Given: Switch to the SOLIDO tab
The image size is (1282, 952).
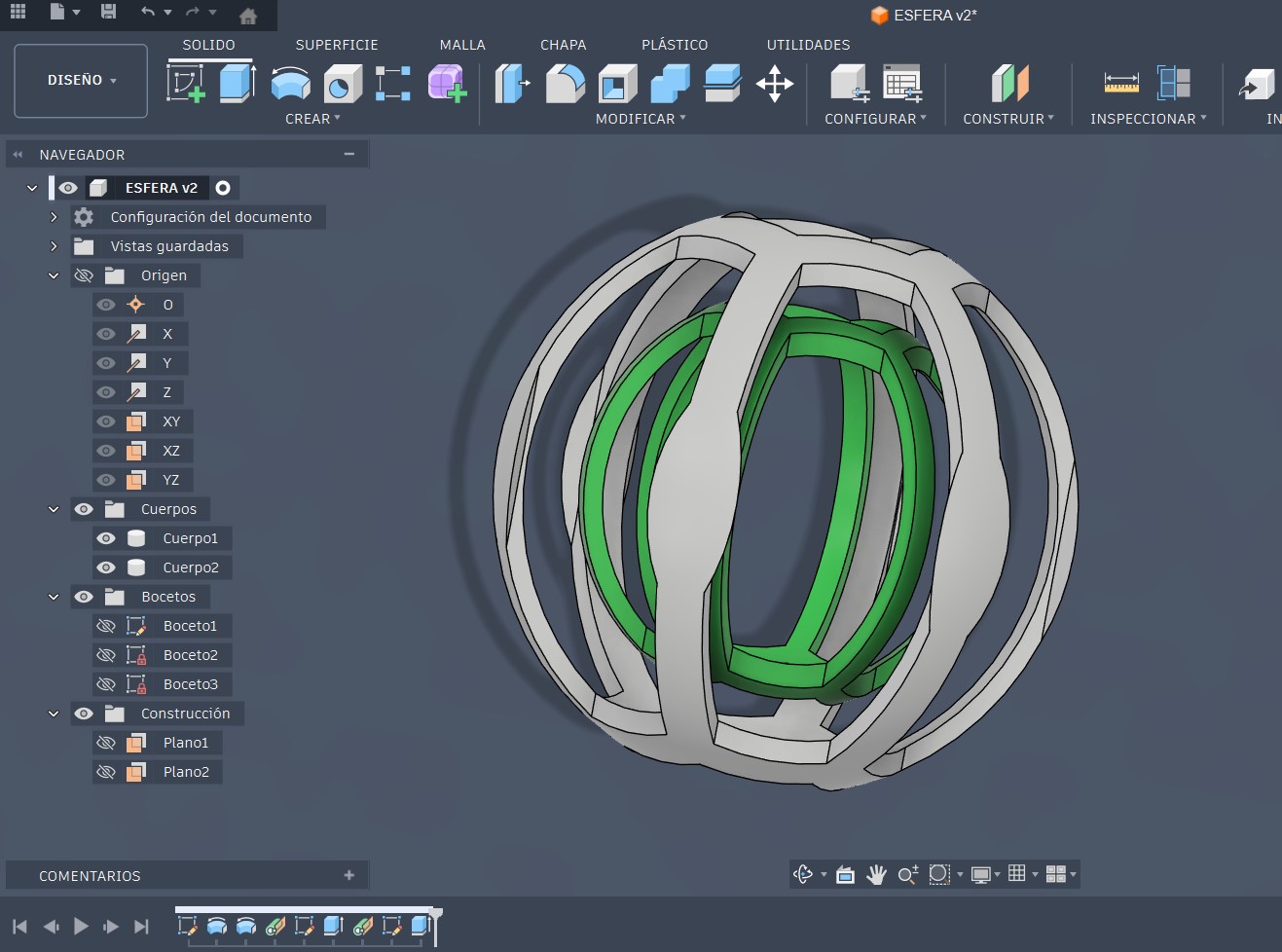Looking at the screenshot, I should click(x=209, y=45).
